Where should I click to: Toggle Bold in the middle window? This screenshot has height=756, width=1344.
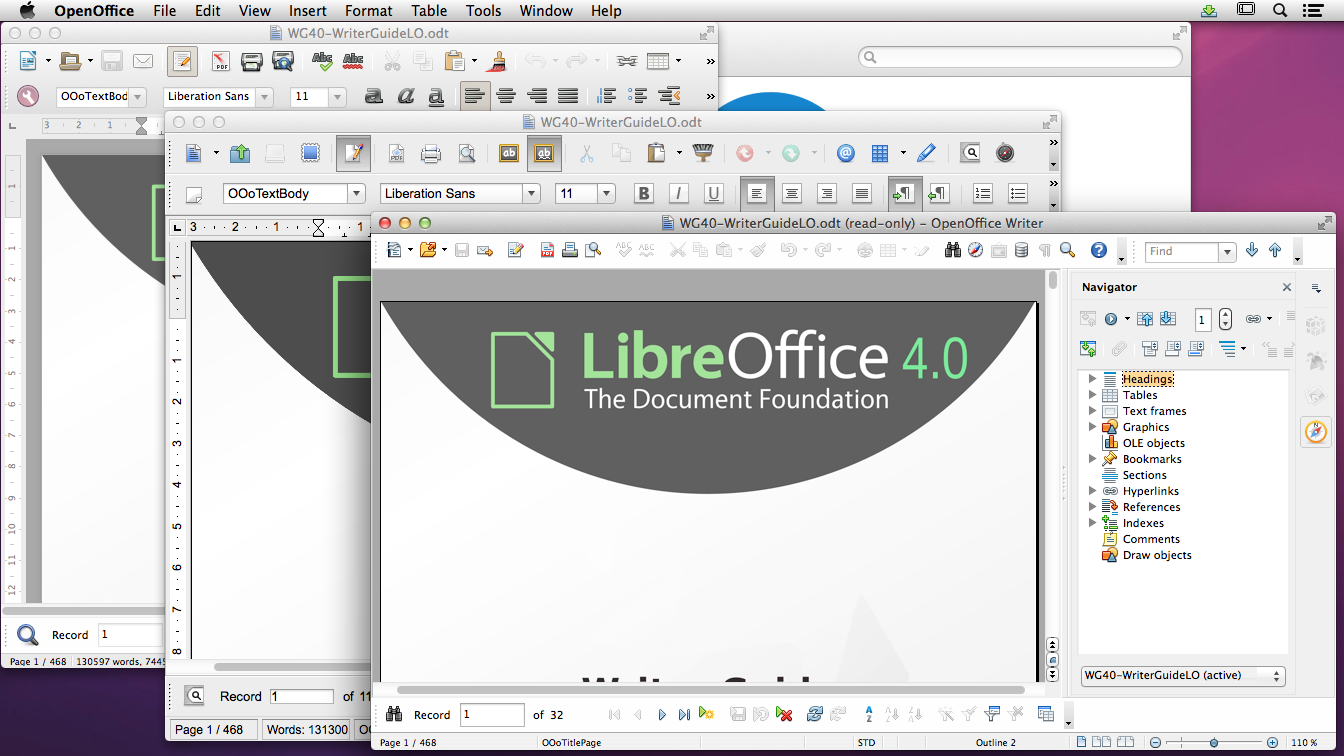(x=644, y=194)
